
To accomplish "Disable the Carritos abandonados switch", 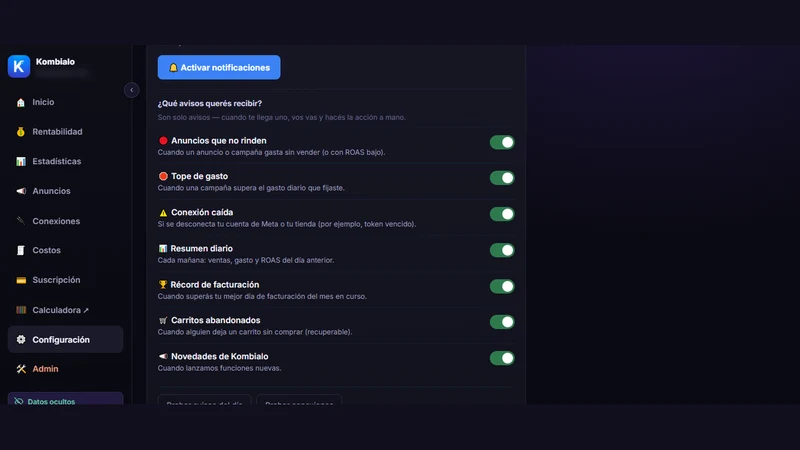I will coord(502,322).
